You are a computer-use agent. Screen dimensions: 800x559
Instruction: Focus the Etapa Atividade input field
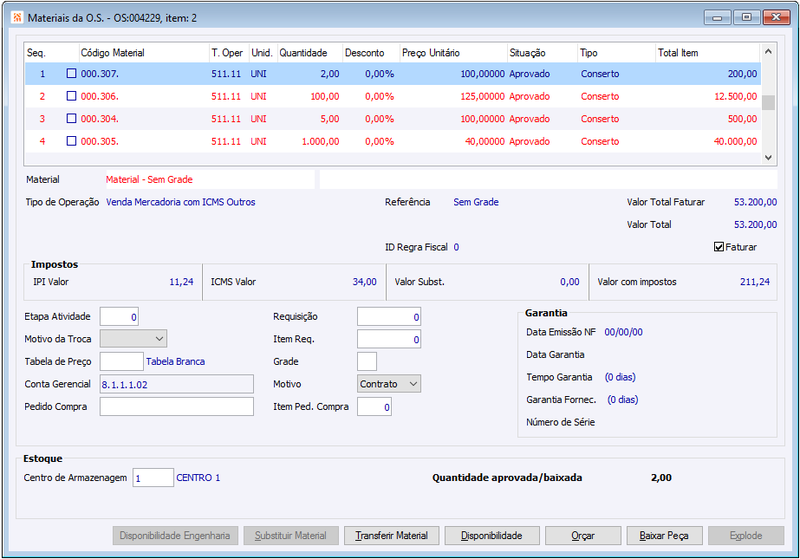tap(119, 317)
